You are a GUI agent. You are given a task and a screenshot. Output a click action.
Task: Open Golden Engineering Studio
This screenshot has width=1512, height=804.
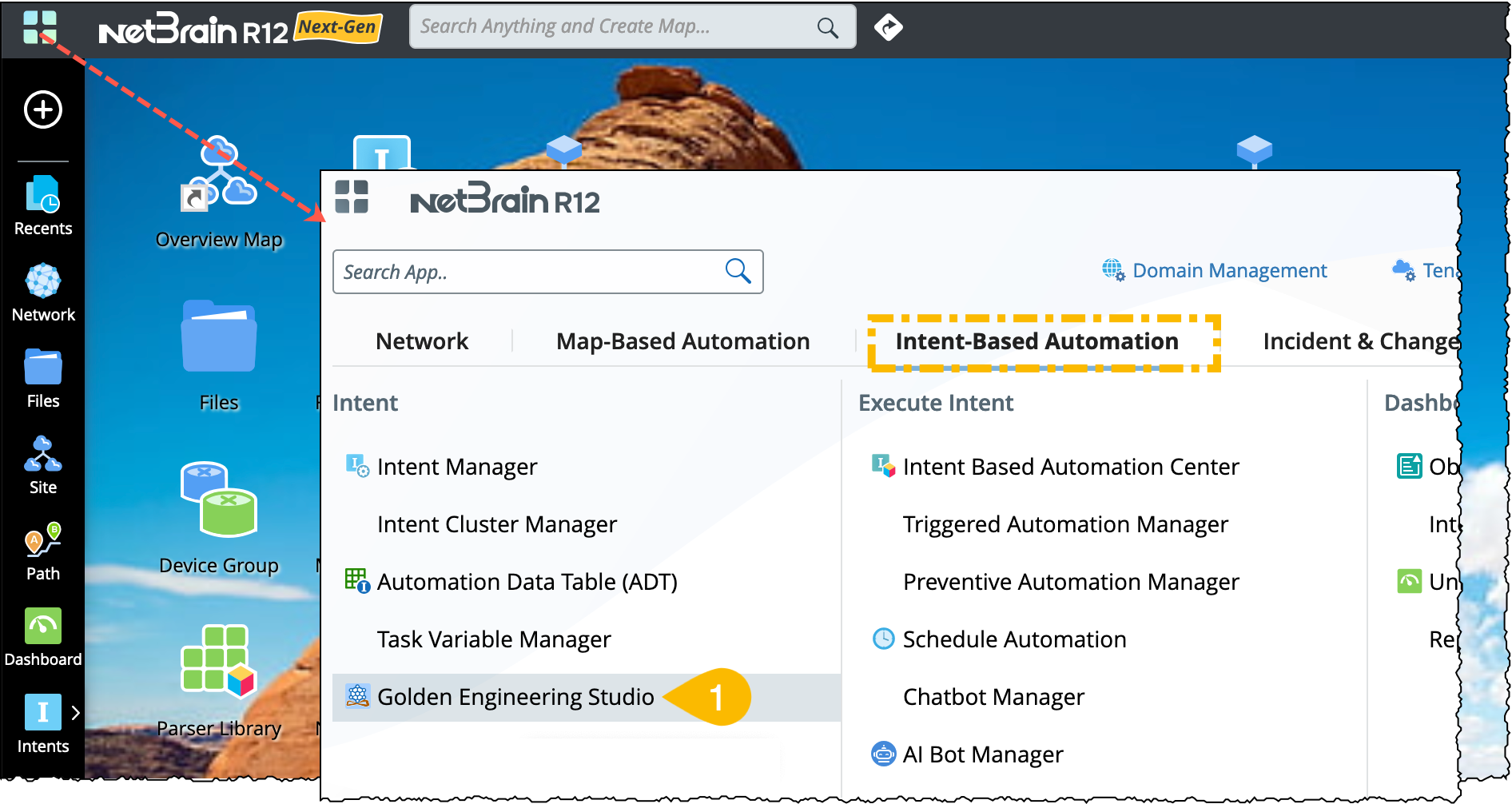pyautogui.click(x=587, y=698)
